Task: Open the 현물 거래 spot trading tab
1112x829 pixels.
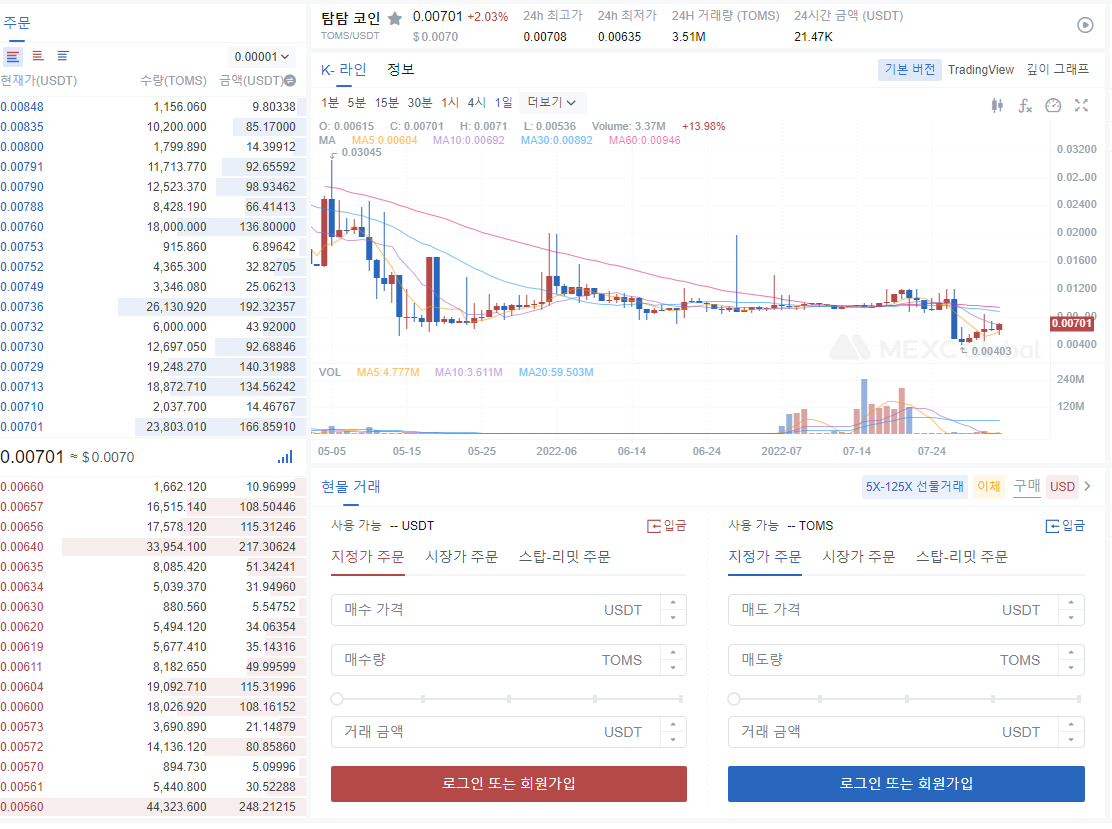Action: [x=351, y=486]
